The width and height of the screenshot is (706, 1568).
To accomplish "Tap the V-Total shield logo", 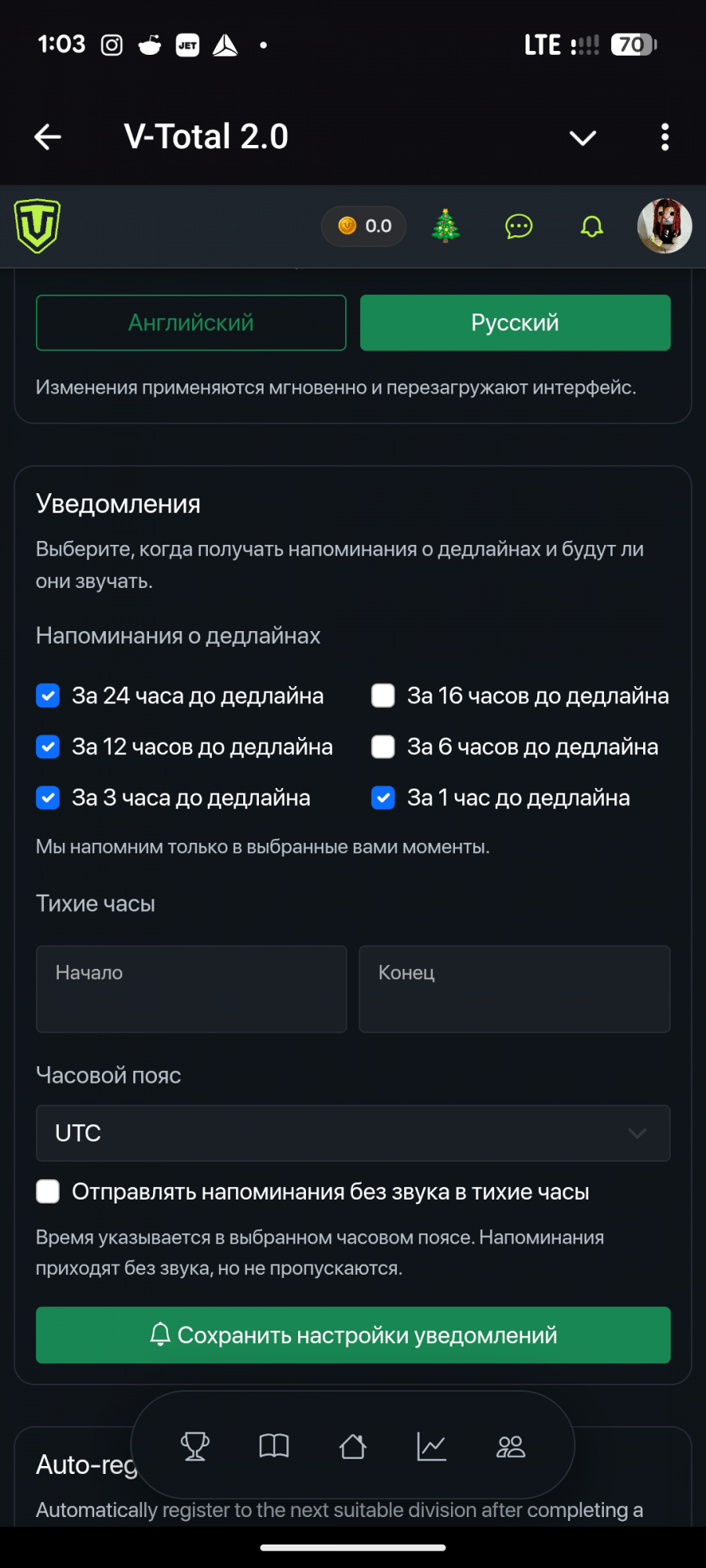I will click(37, 226).
